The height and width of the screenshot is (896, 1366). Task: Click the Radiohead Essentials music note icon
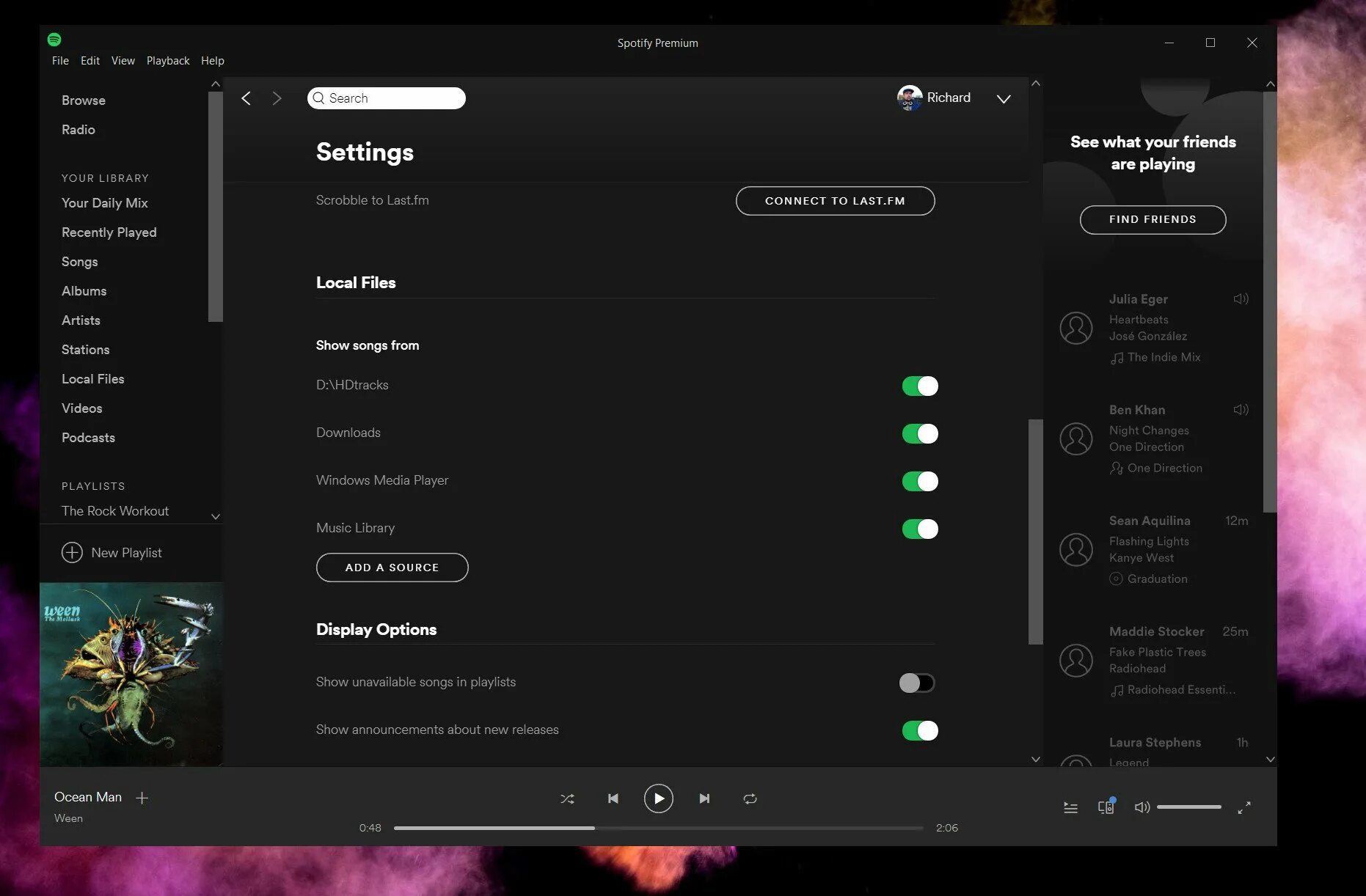(x=1117, y=690)
